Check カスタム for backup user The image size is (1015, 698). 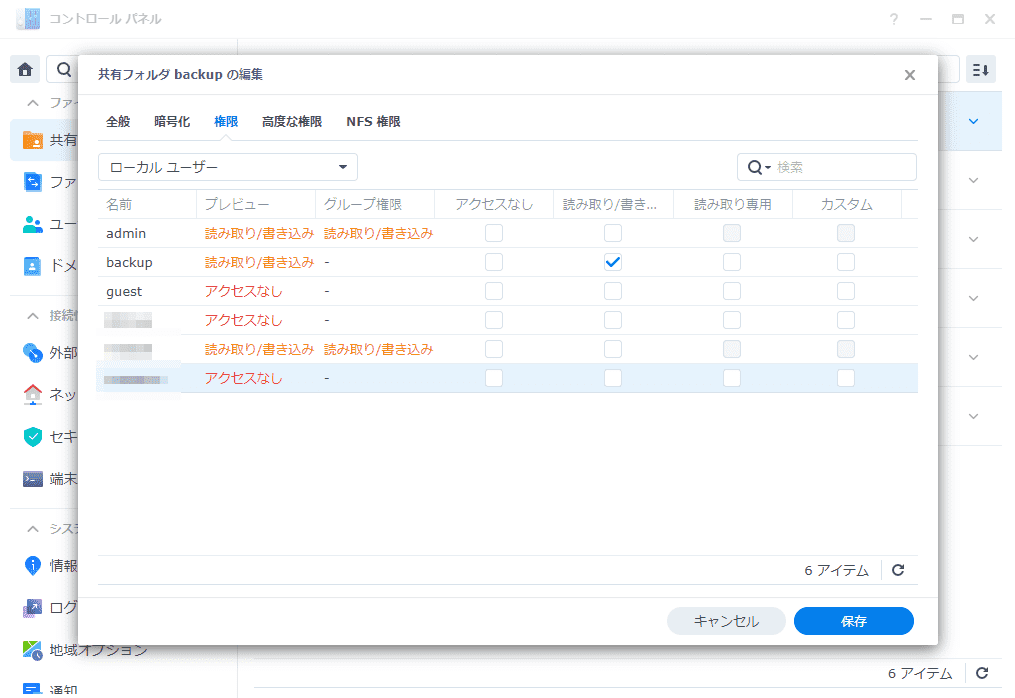(x=846, y=262)
